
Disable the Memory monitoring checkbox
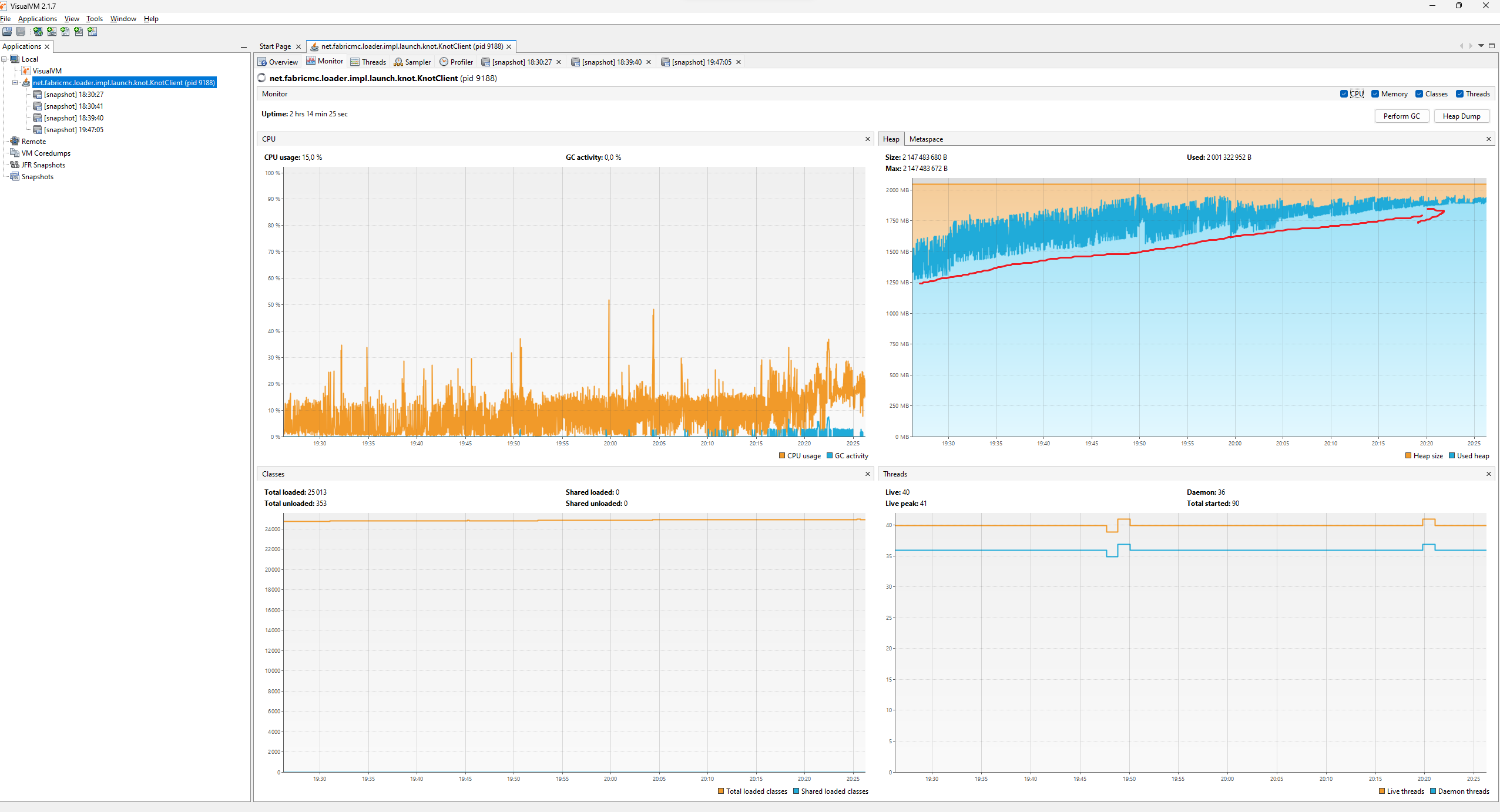tap(1375, 93)
